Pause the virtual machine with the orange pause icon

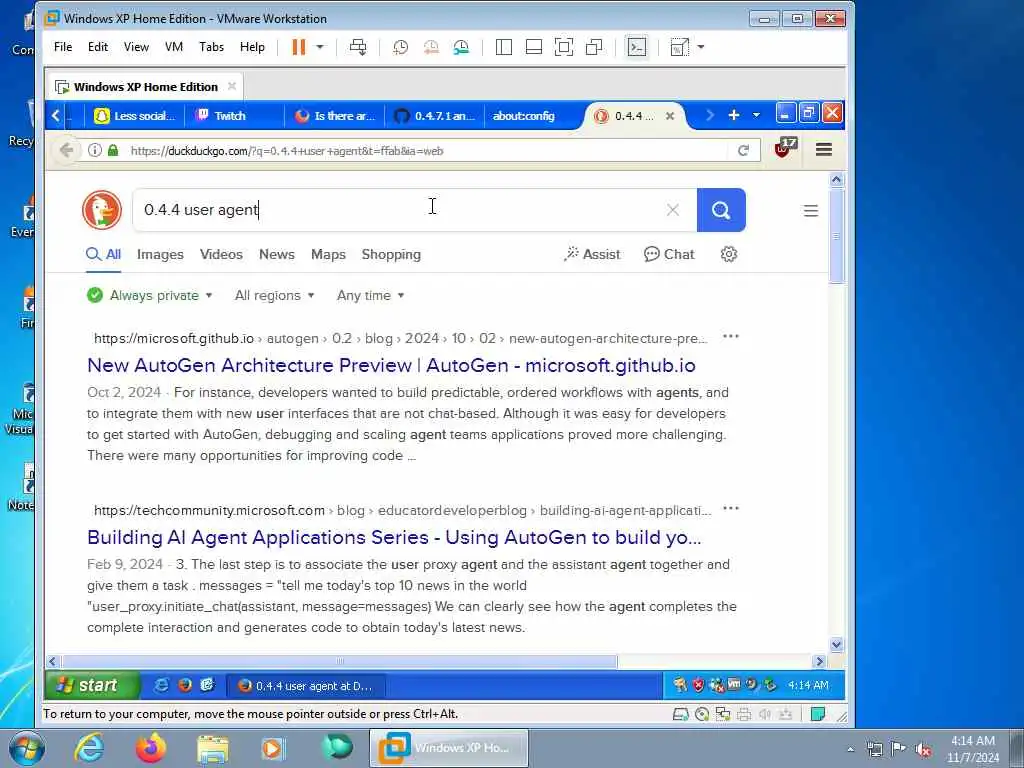pyautogui.click(x=298, y=47)
